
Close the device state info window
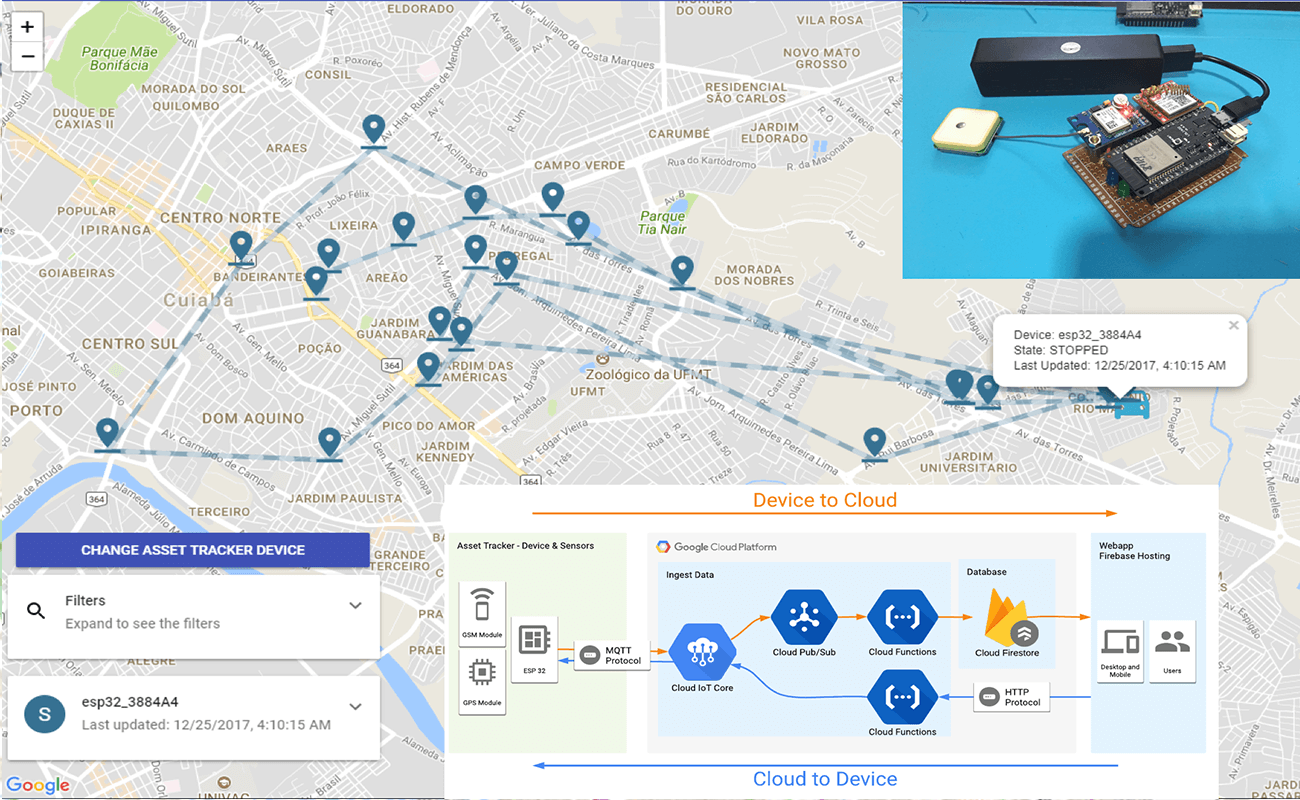coord(1233,324)
